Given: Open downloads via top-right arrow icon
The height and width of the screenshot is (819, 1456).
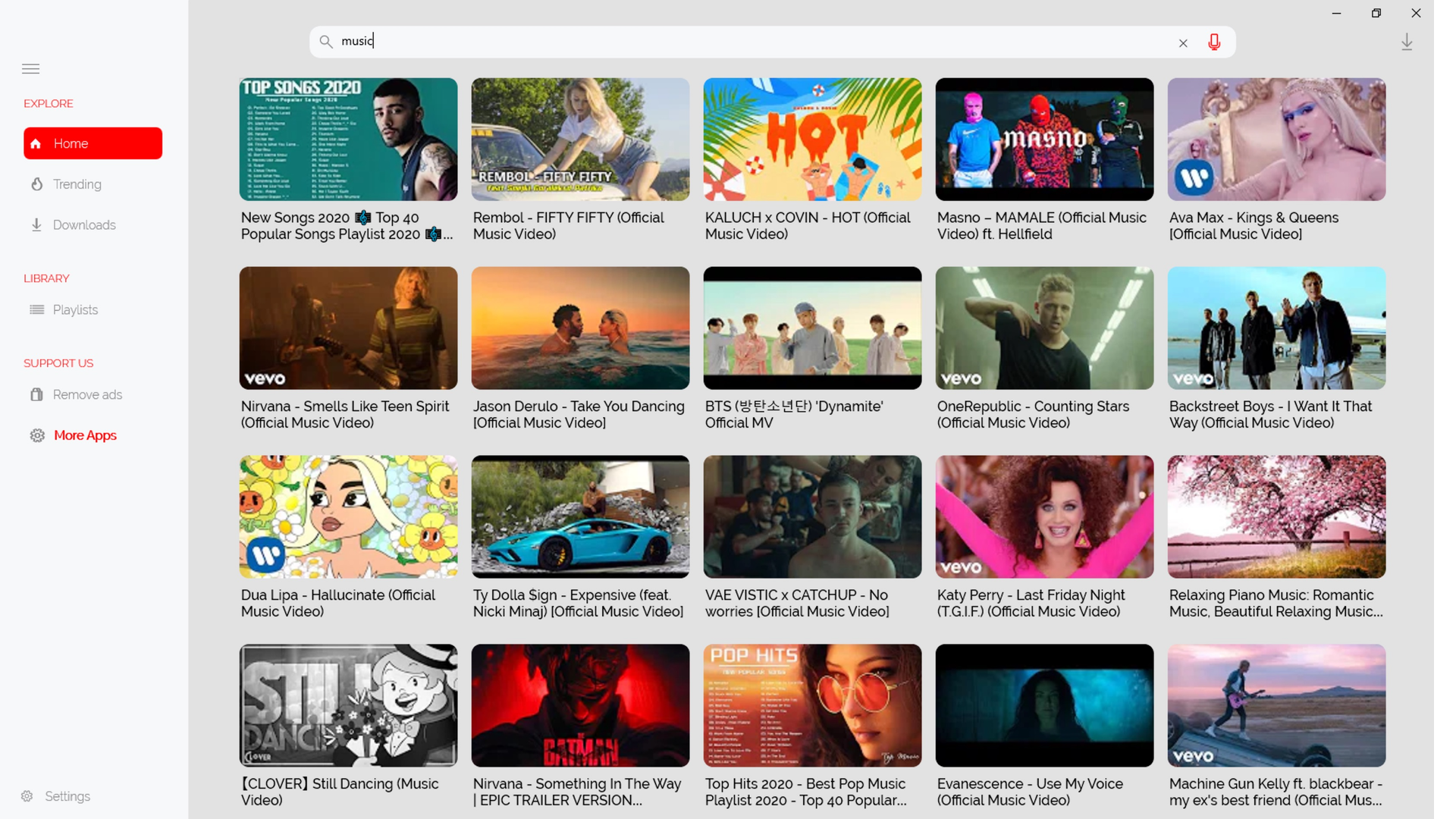Looking at the screenshot, I should click(1407, 42).
